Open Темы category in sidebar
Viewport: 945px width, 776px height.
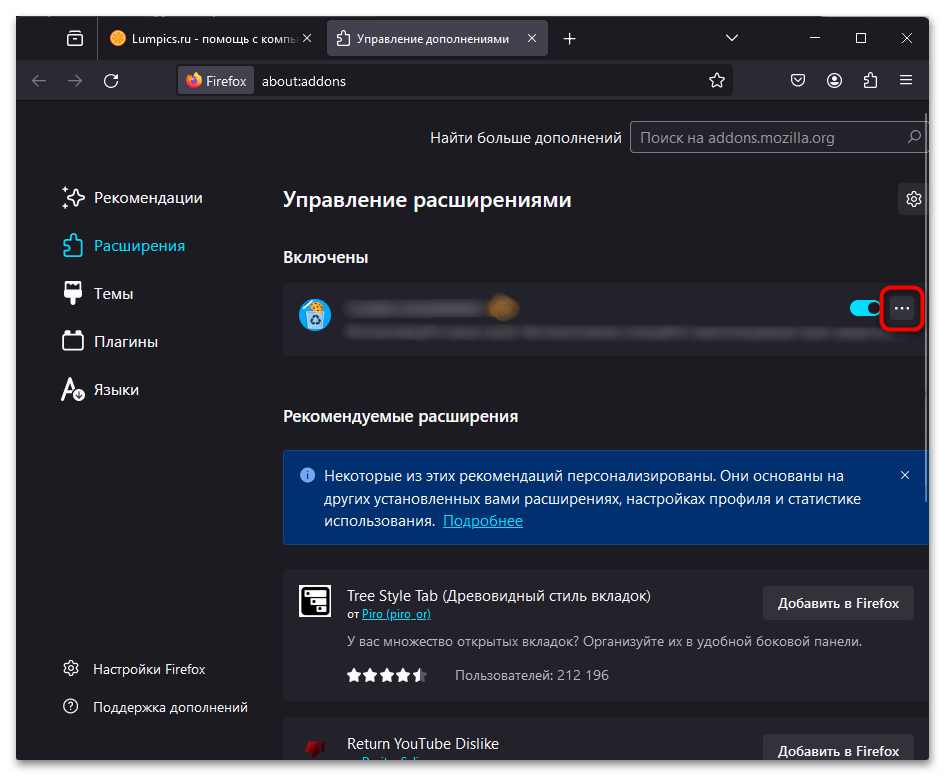[98, 293]
